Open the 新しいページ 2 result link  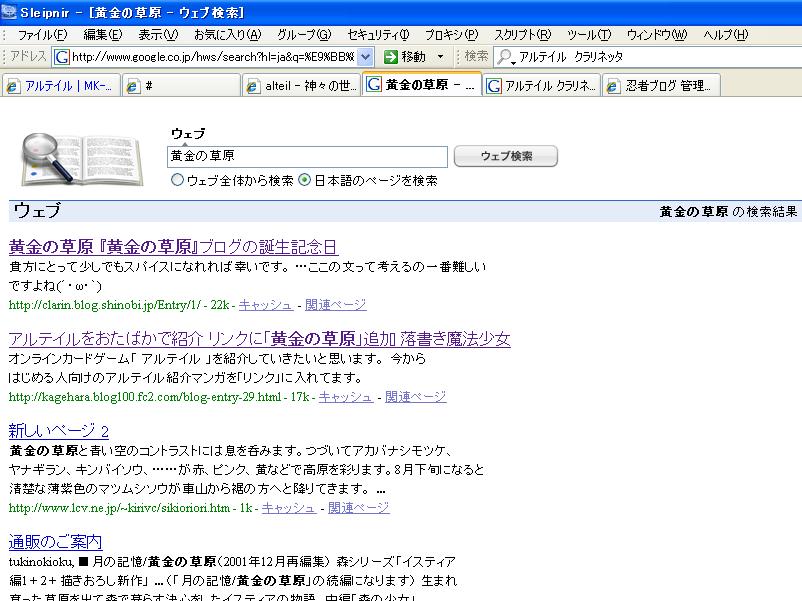coord(59,431)
